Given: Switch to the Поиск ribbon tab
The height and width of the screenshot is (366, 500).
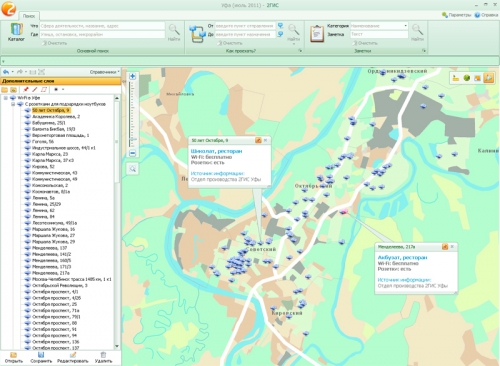Looking at the screenshot, I should tap(29, 16).
